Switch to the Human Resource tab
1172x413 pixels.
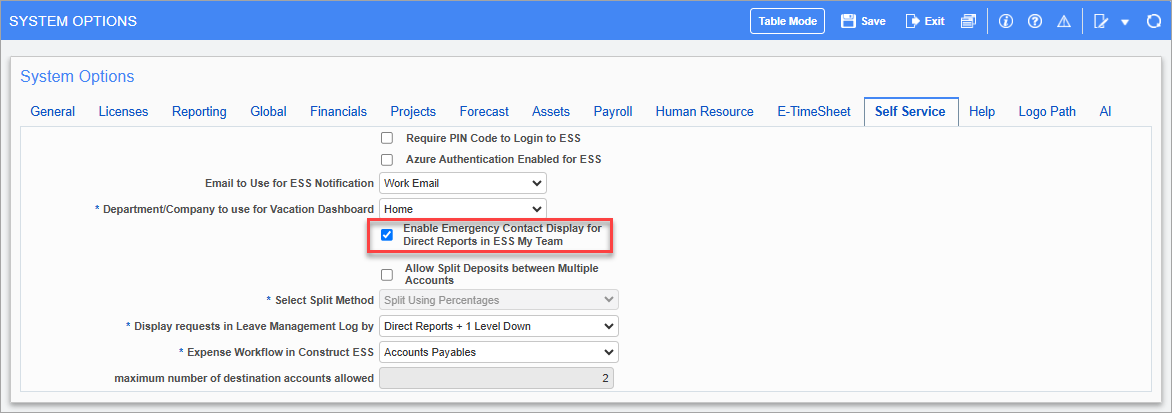(704, 111)
